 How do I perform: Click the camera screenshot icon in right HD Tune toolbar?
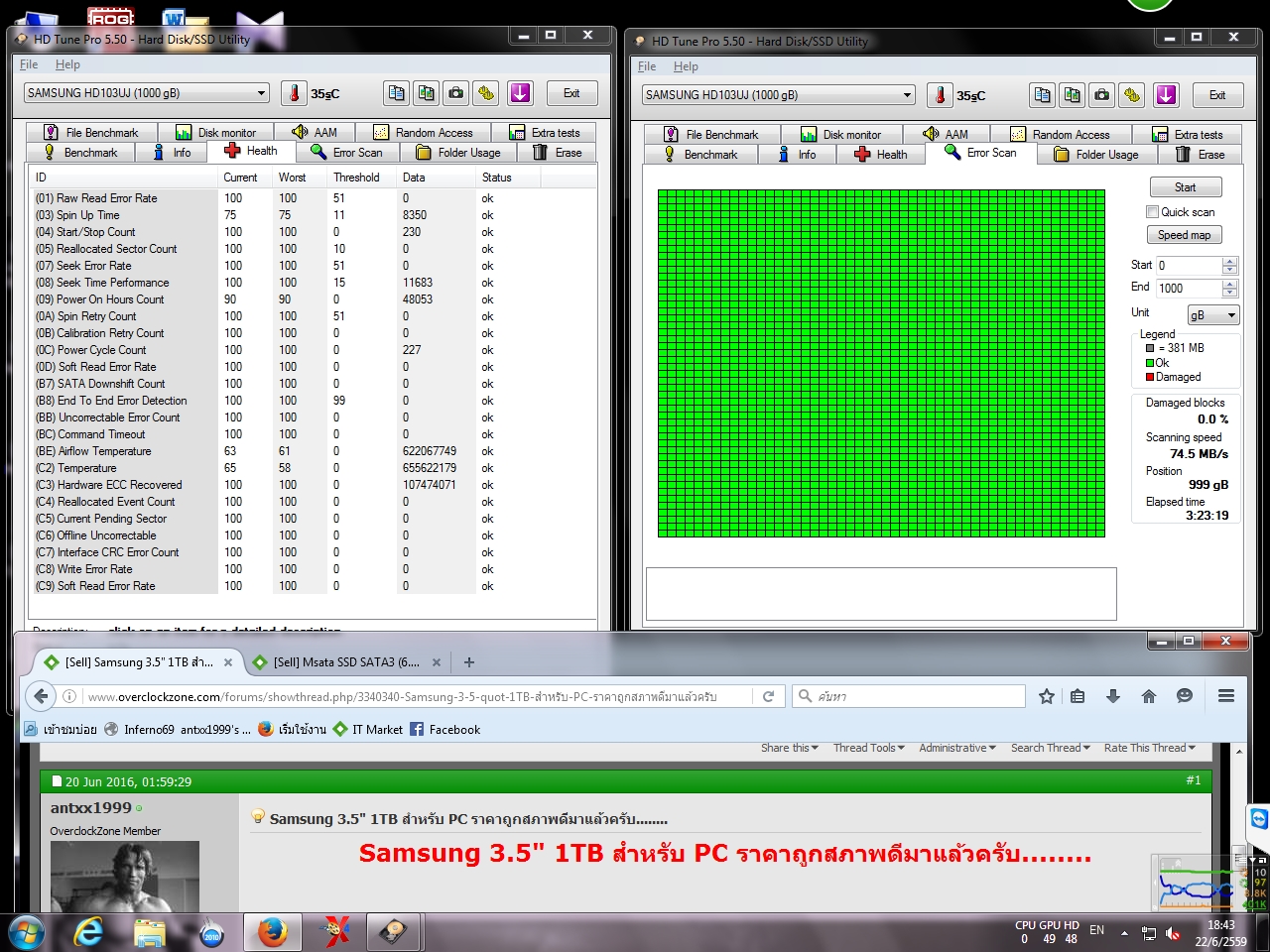pyautogui.click(x=1101, y=95)
